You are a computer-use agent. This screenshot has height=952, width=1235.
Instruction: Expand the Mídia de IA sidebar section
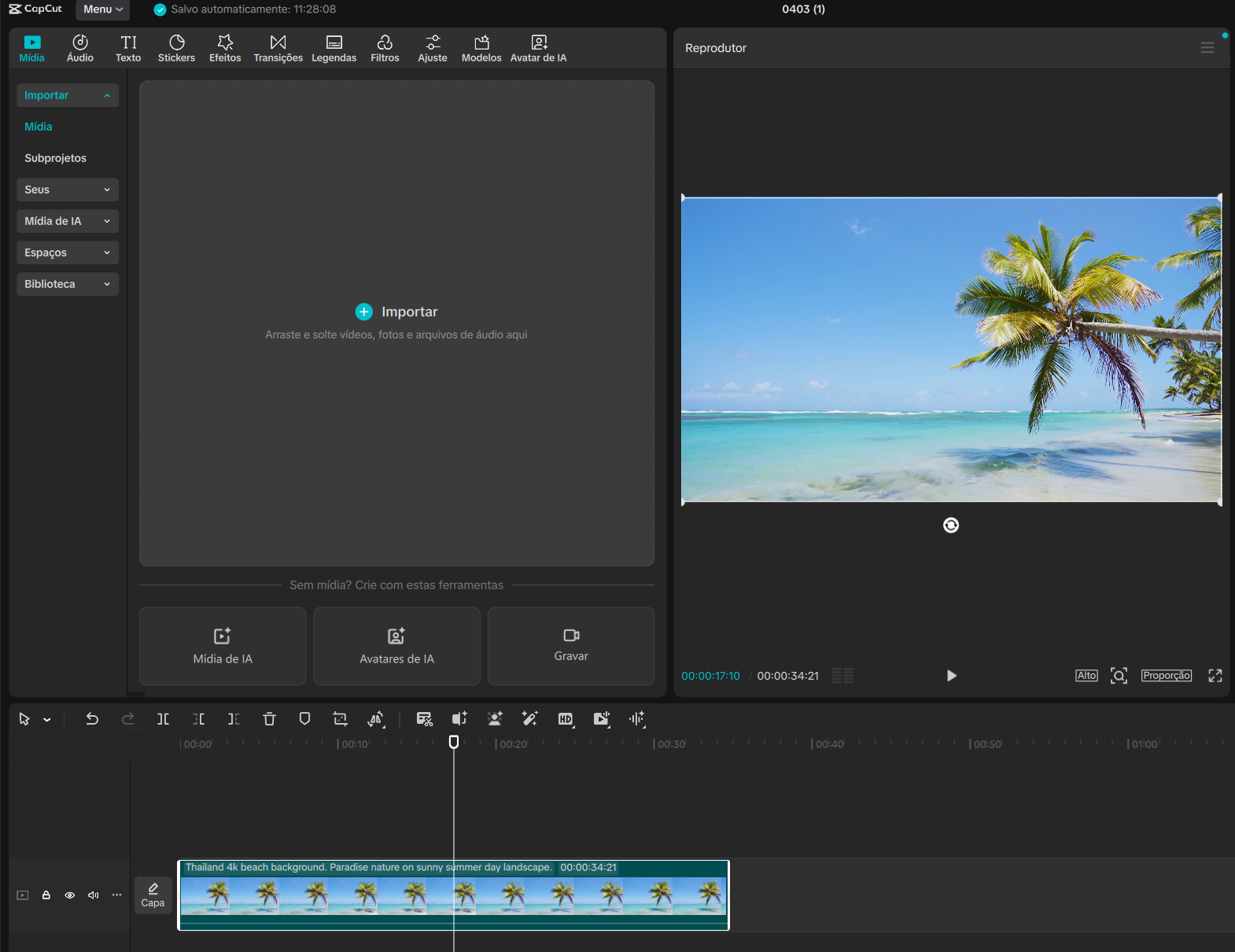[67, 221]
